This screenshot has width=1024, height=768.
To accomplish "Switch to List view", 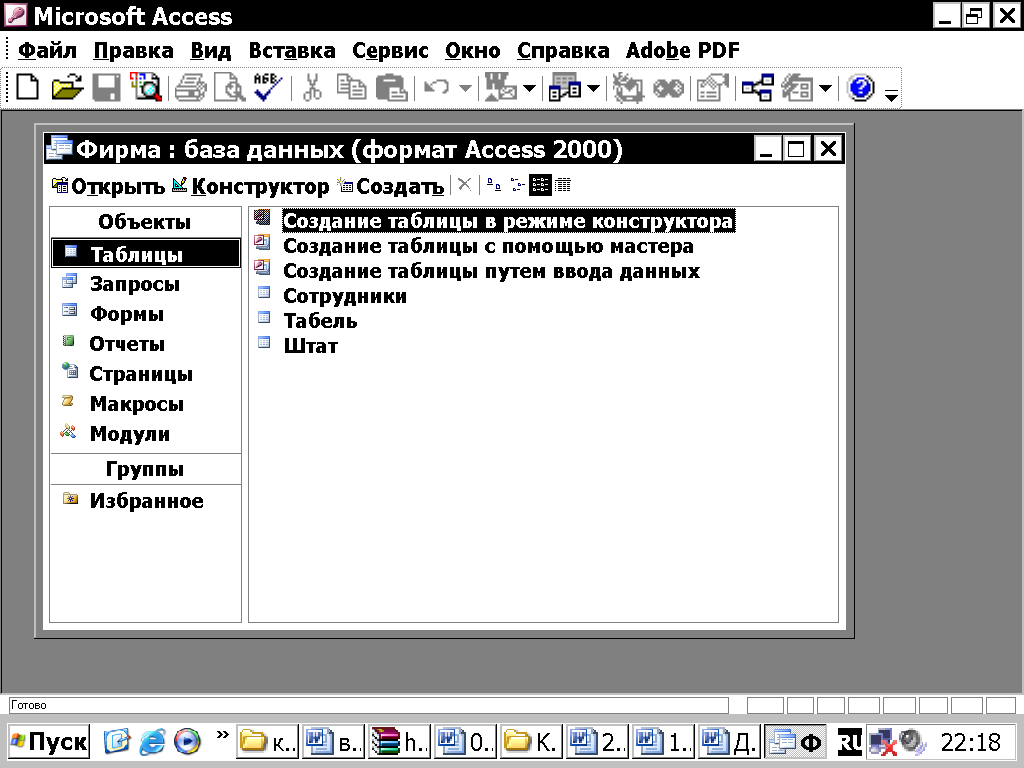I will click(540, 185).
